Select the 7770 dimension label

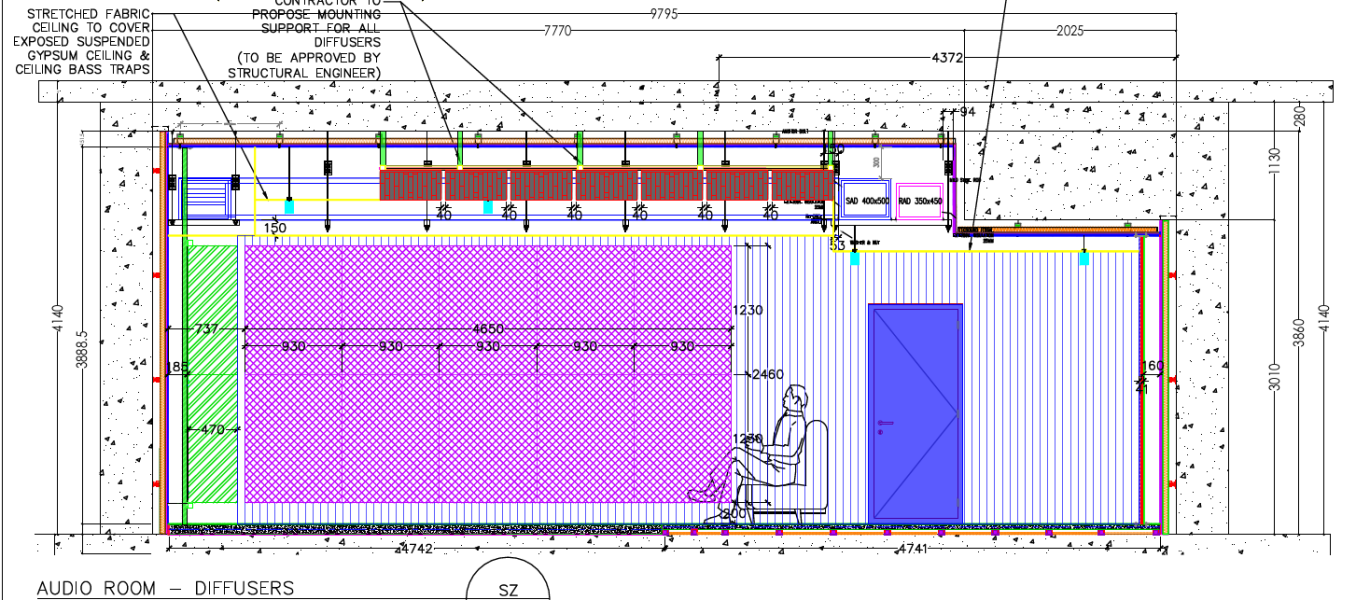coord(557,31)
